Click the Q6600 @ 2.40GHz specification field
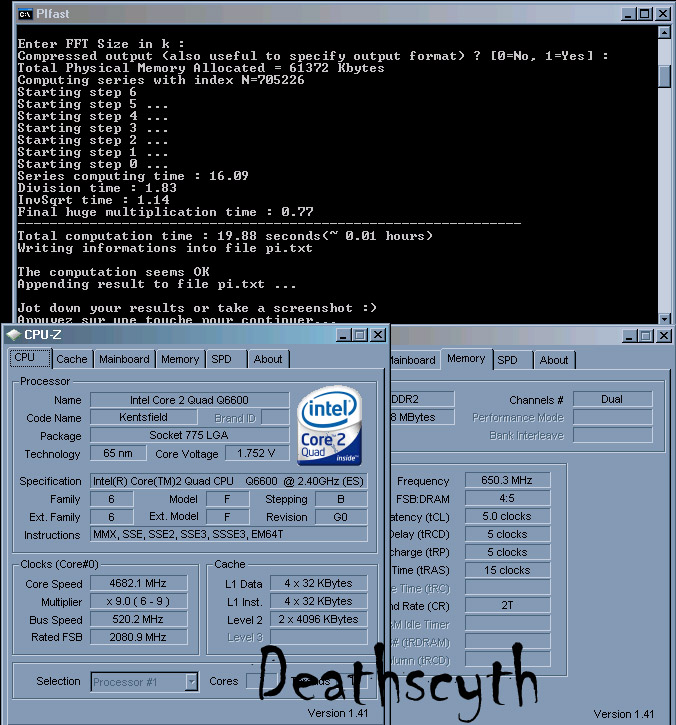Viewport: 676px width, 725px height. click(229, 481)
